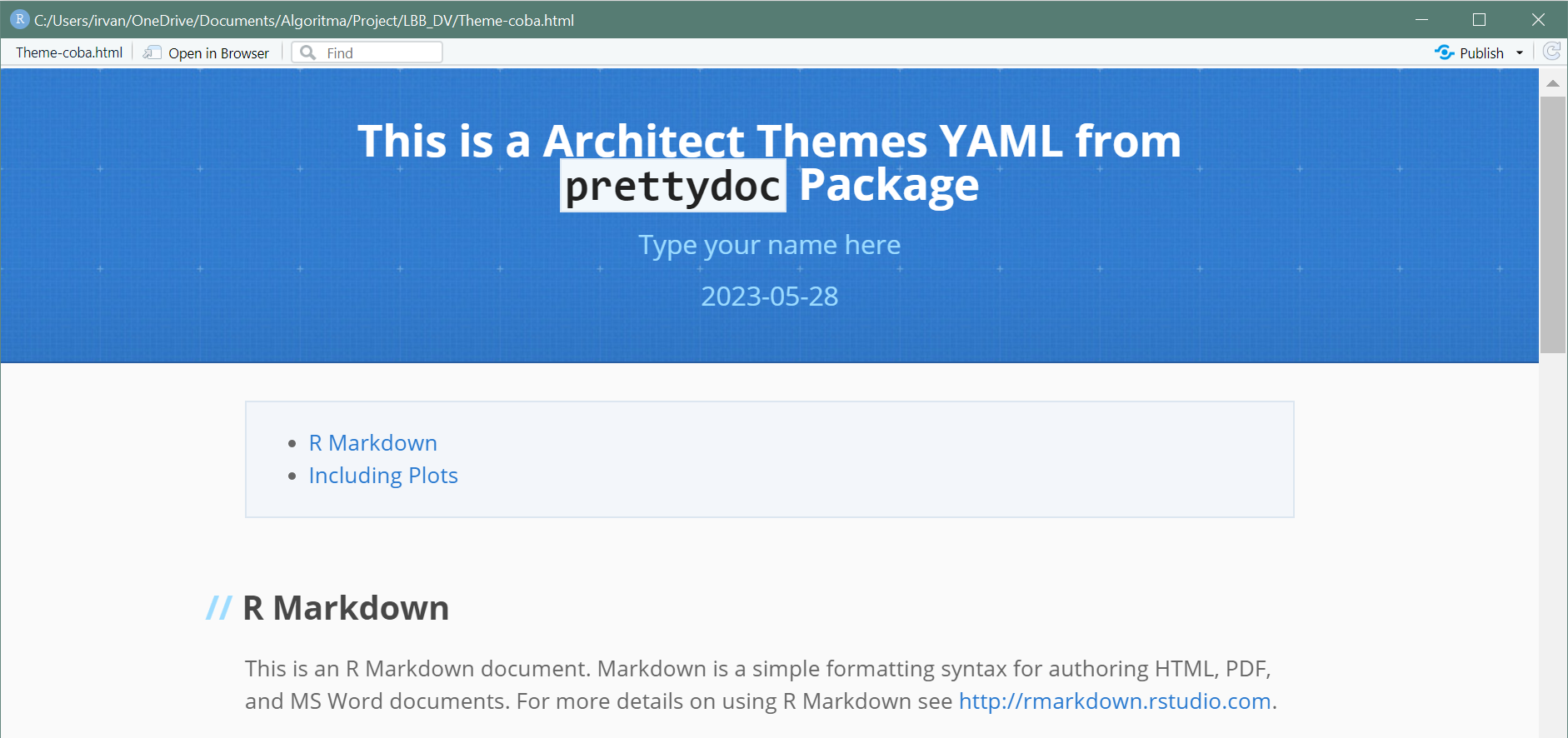The height and width of the screenshot is (738, 1568).
Task: Click the vertical scrollbar thumb
Action: 1552,225
